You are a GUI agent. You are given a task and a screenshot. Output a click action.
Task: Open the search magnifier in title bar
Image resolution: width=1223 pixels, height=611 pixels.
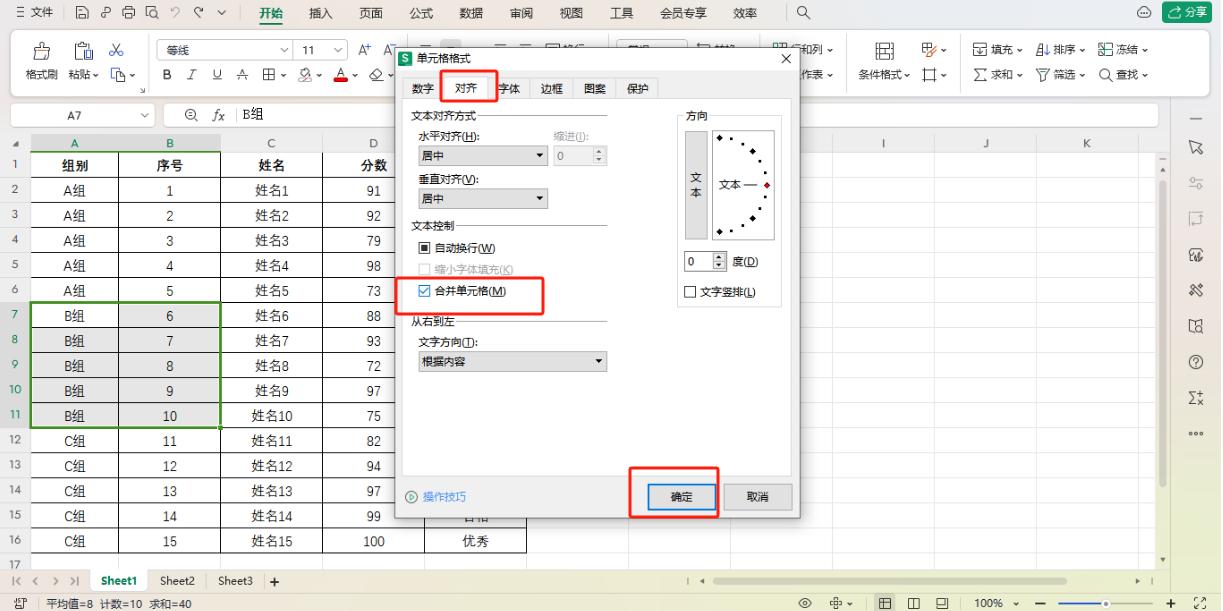tap(803, 13)
